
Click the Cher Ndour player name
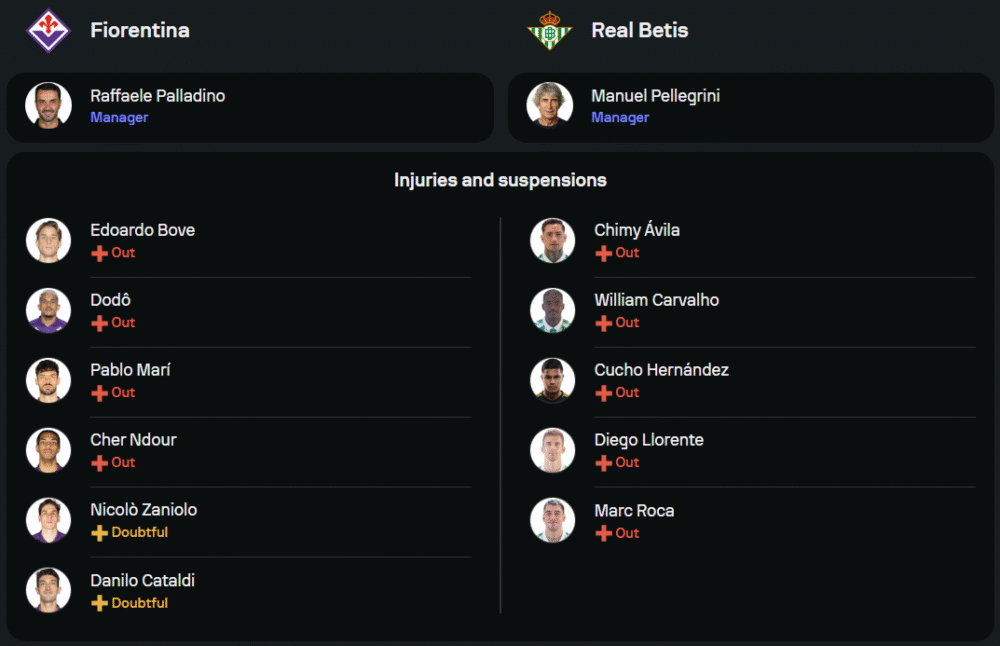pos(133,440)
